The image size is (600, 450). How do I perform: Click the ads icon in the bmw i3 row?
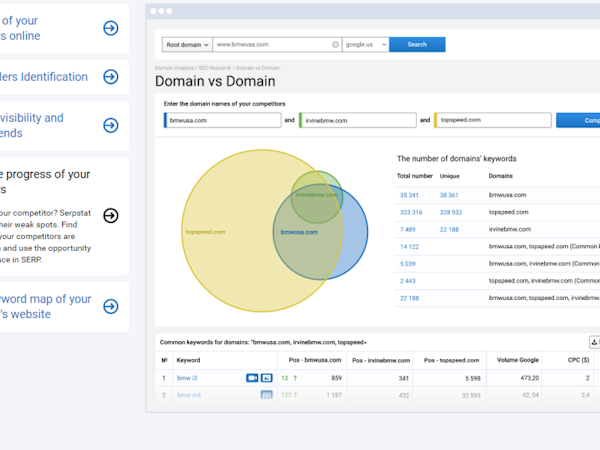pyautogui.click(x=266, y=378)
